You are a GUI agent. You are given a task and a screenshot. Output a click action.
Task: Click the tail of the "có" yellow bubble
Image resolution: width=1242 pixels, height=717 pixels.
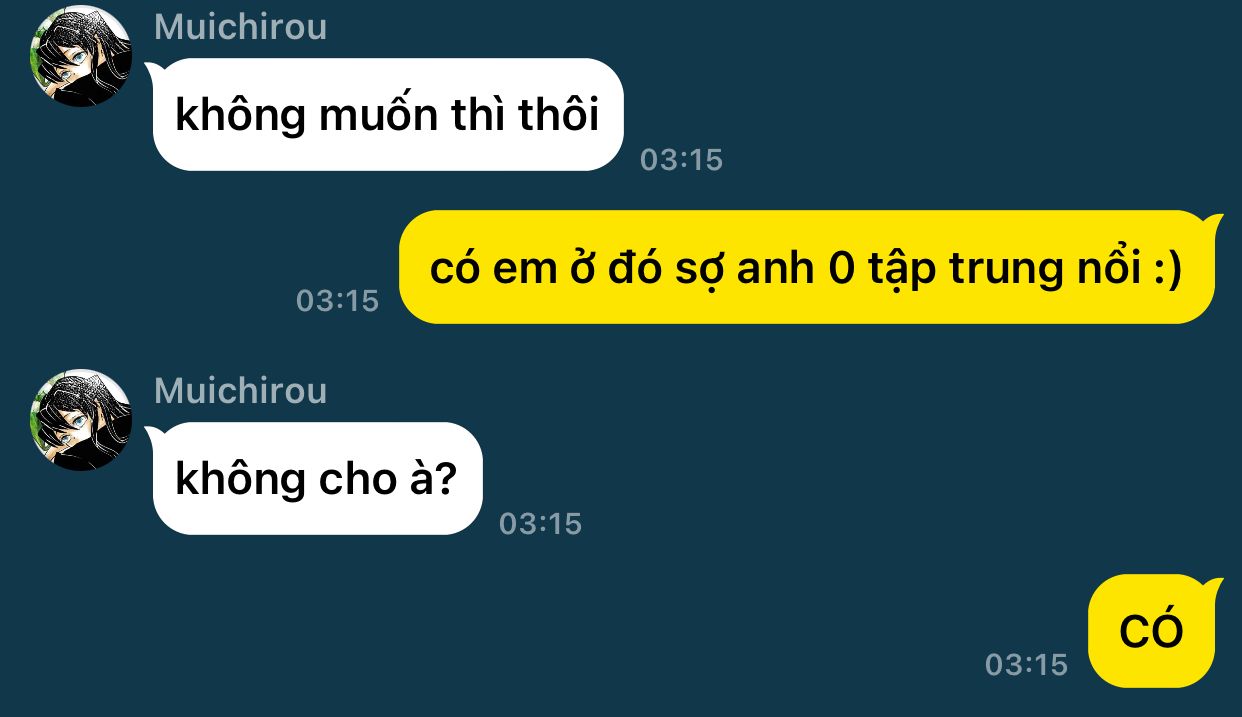(x=1214, y=585)
